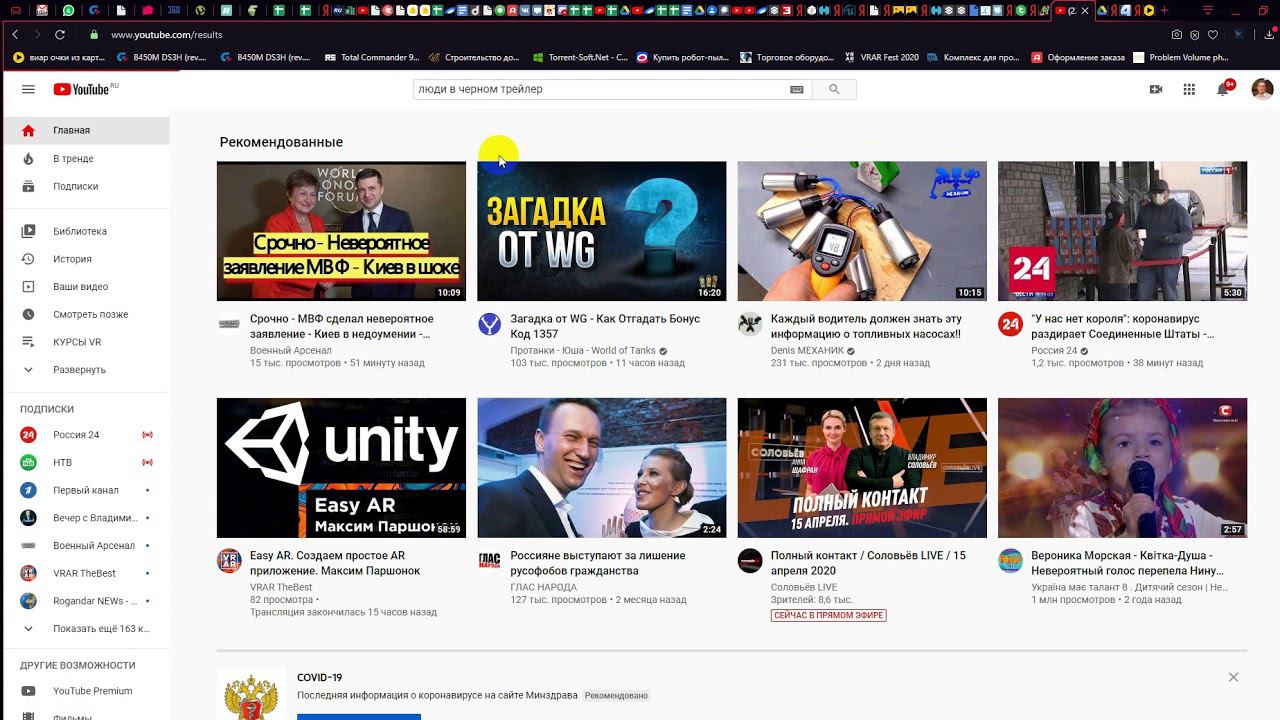This screenshot has width=1280, height=720.
Task: Click the search magnifier button
Action: click(x=834, y=89)
